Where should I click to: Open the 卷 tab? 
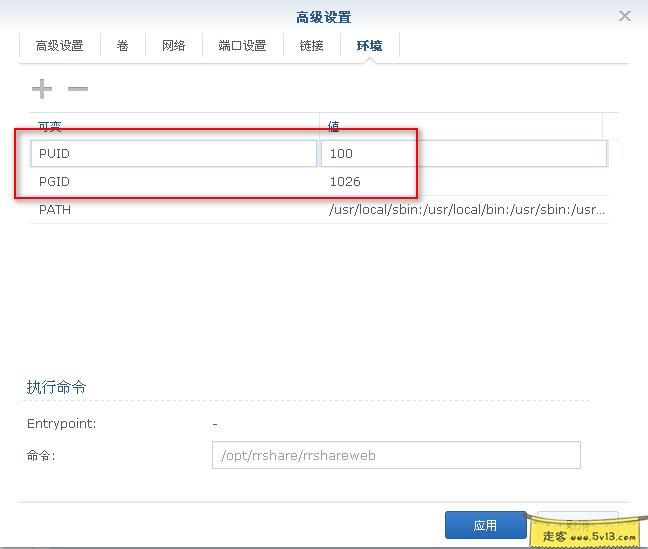click(x=122, y=45)
